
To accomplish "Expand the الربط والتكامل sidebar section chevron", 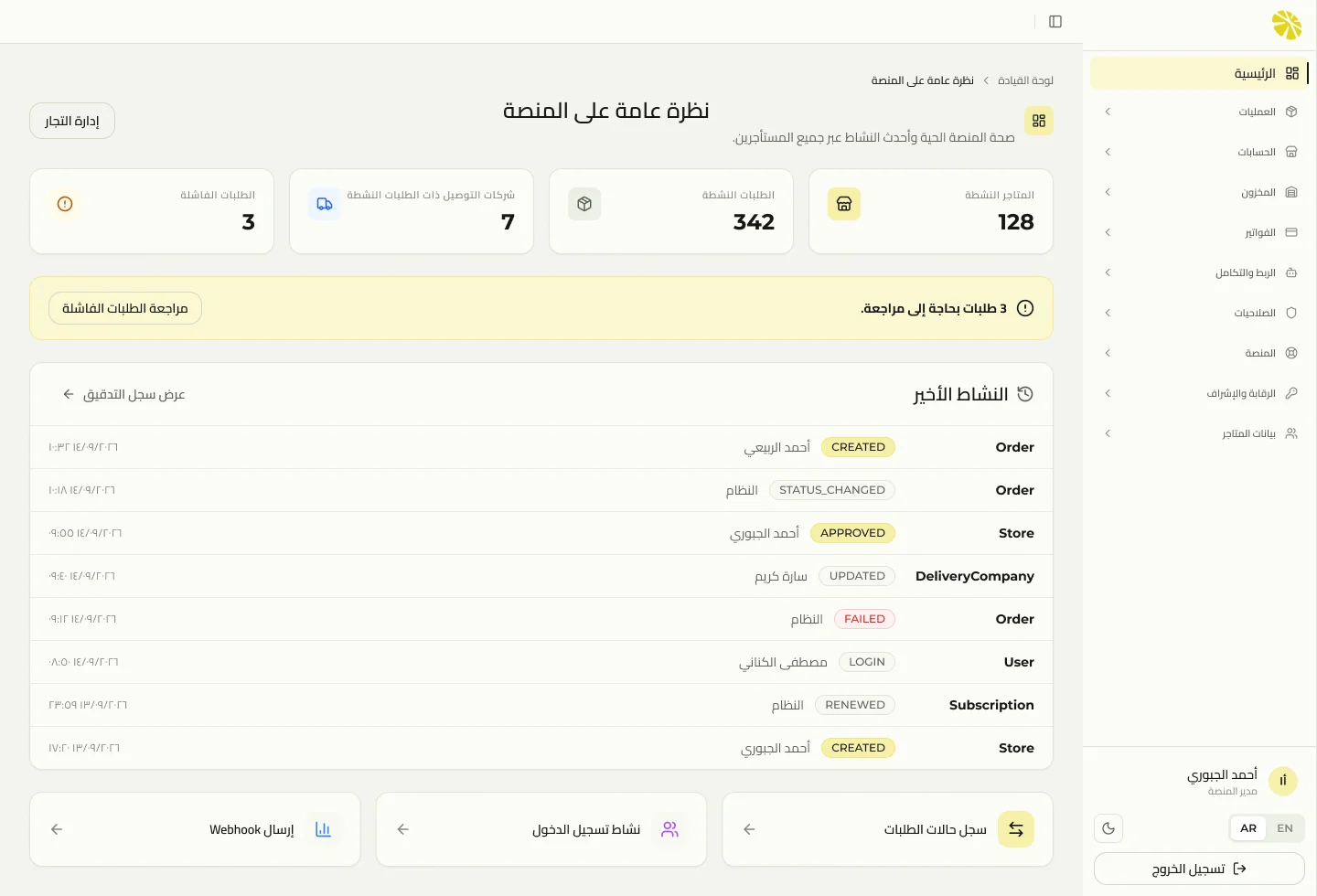I will (1108, 272).
